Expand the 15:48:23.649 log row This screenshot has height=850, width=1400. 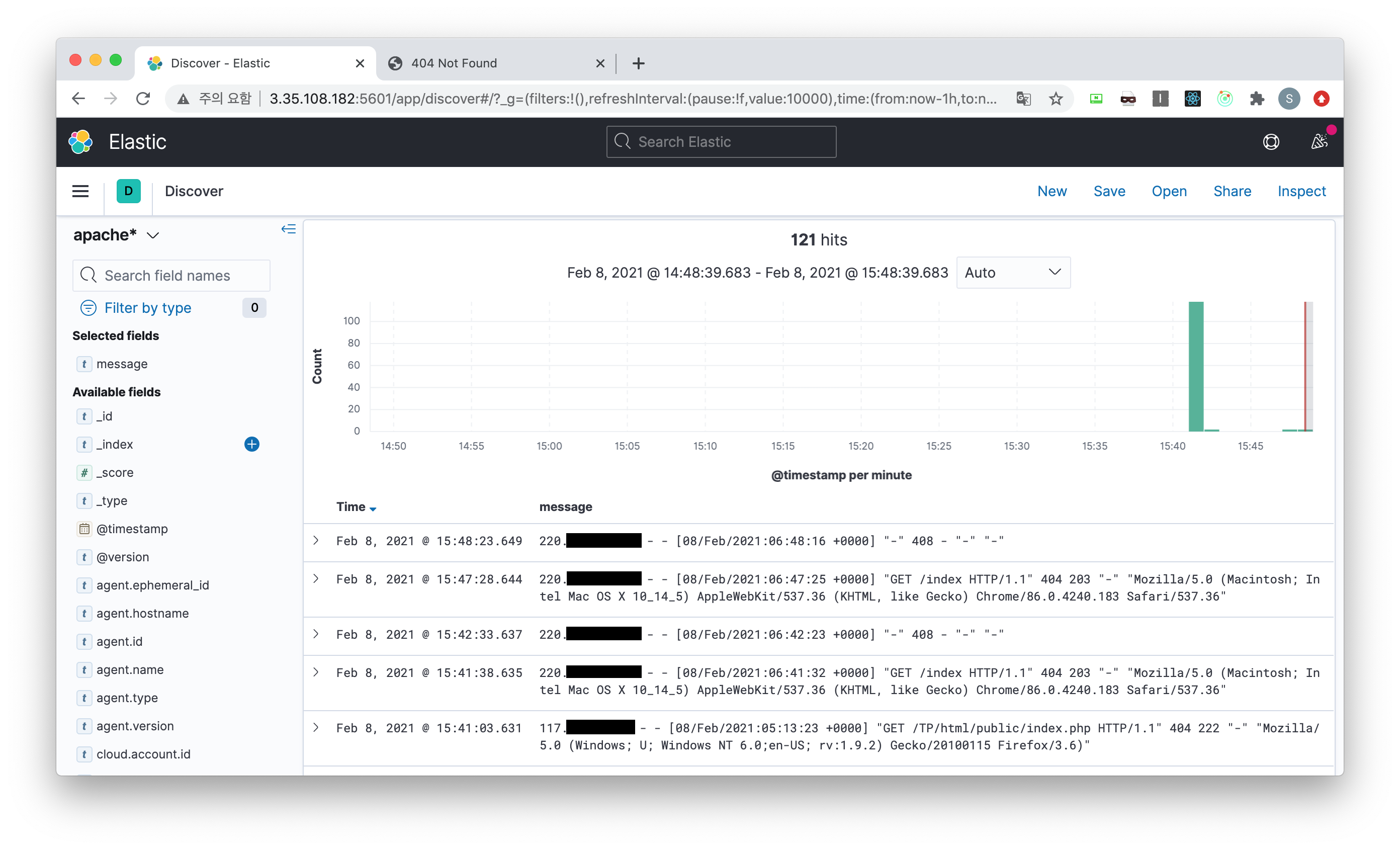pos(316,540)
